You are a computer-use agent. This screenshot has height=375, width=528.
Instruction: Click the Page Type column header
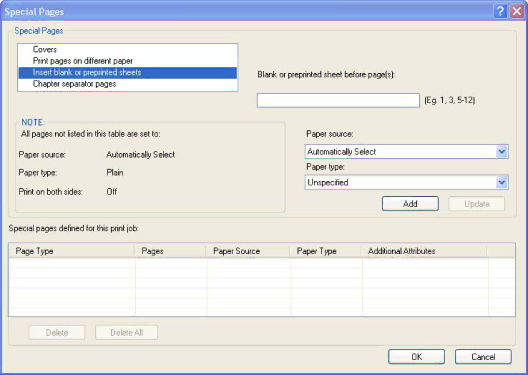pos(72,251)
